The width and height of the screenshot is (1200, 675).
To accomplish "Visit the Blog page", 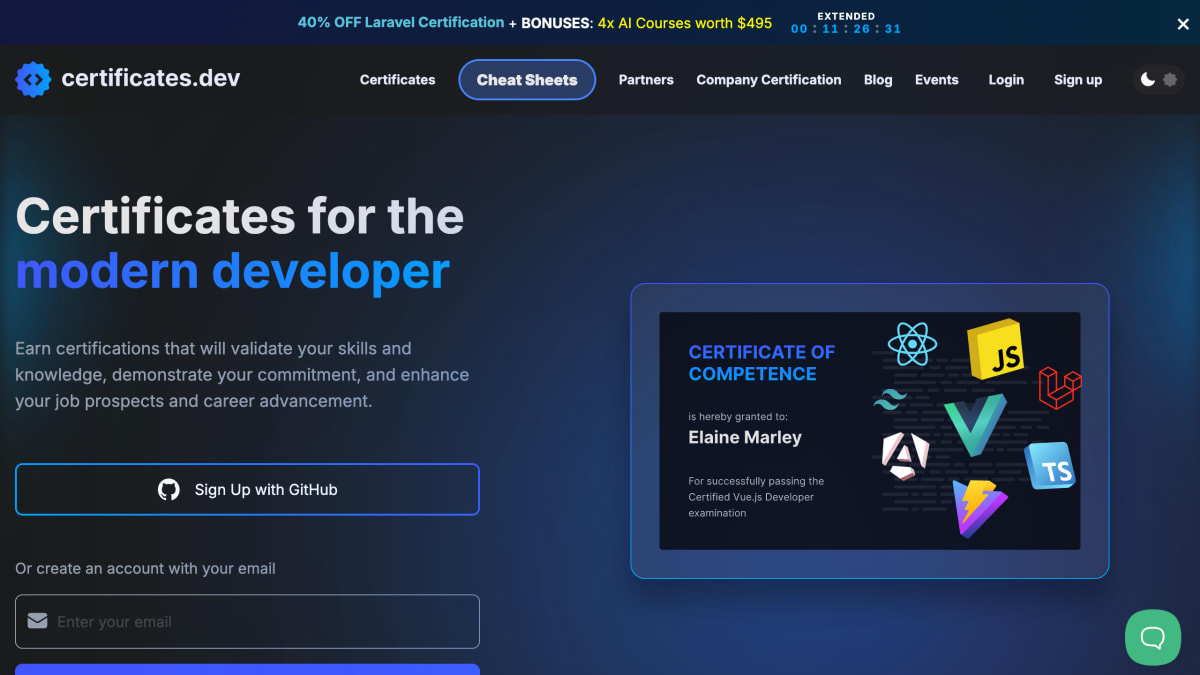I will coord(878,80).
